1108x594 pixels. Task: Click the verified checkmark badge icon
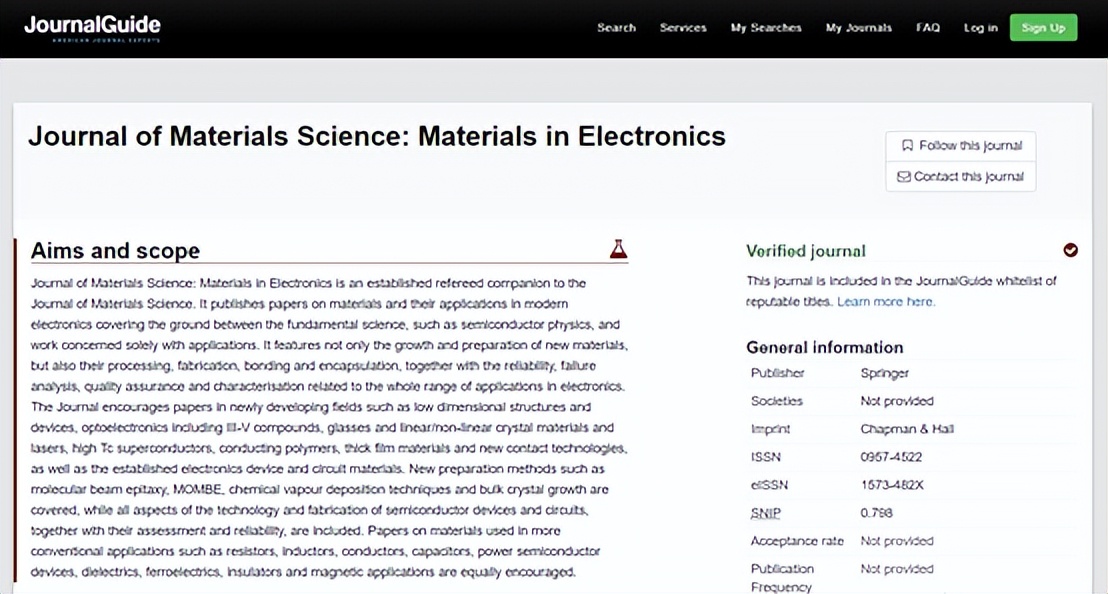tap(1071, 250)
